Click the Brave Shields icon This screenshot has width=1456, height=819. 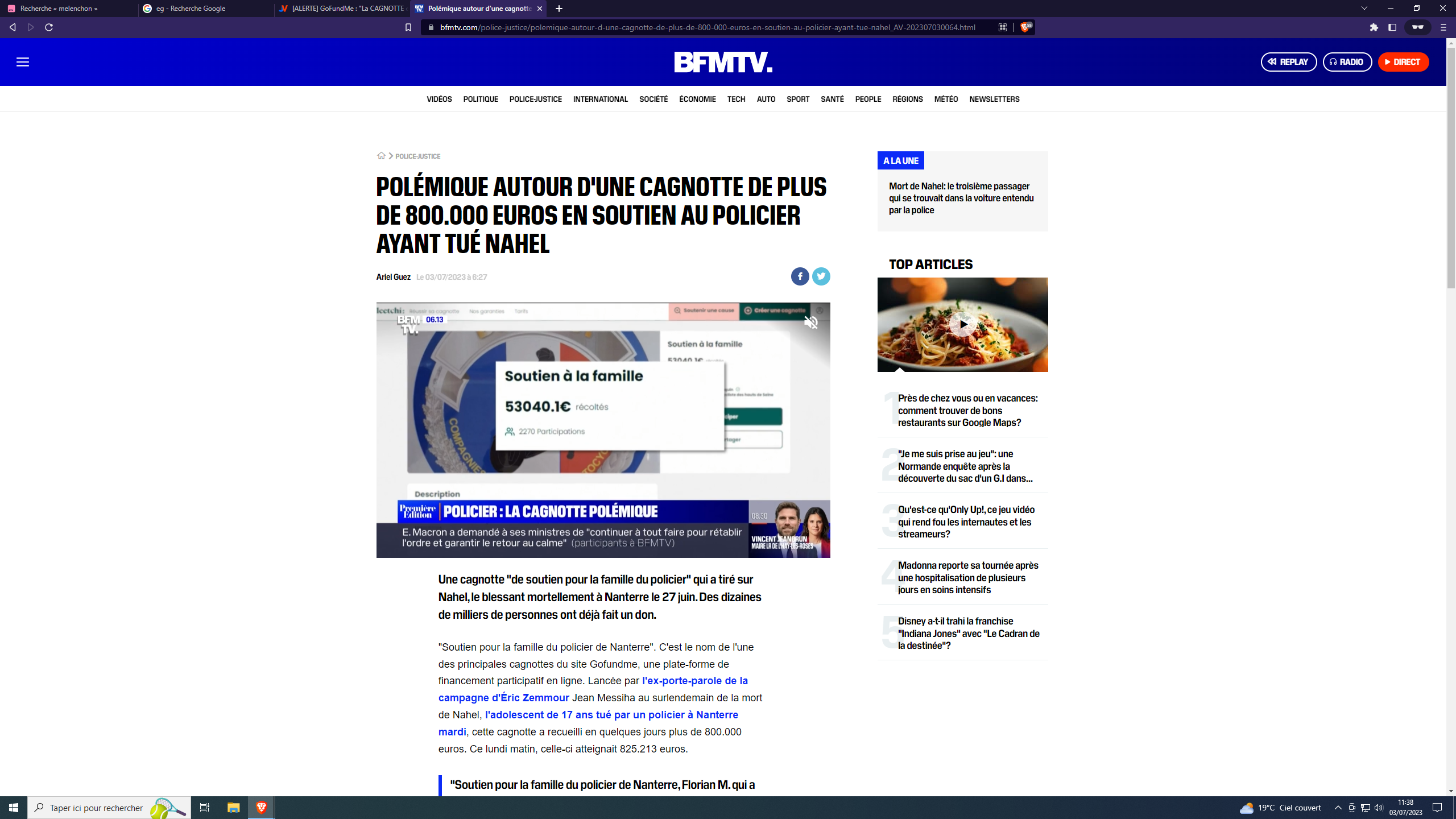coord(1025,27)
